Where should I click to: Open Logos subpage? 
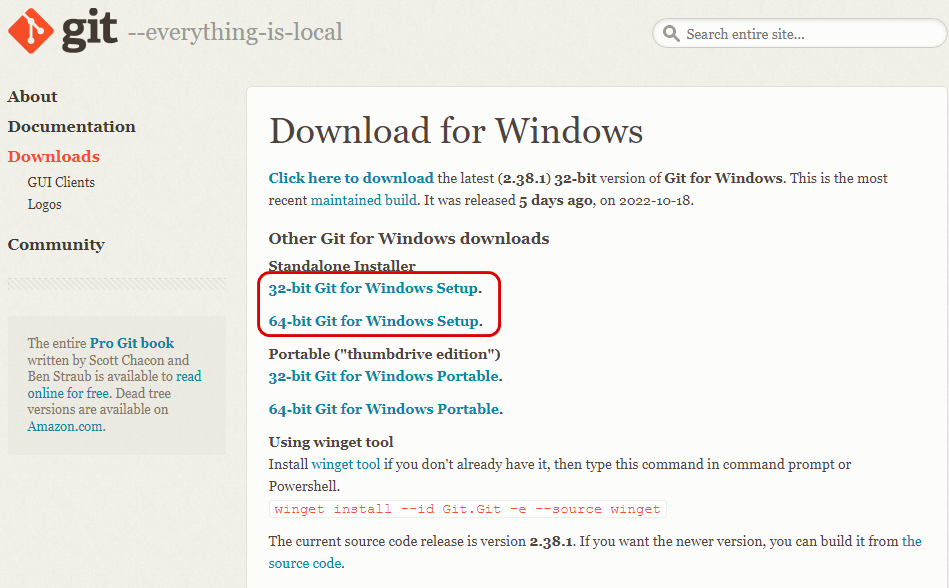pyautogui.click(x=44, y=204)
